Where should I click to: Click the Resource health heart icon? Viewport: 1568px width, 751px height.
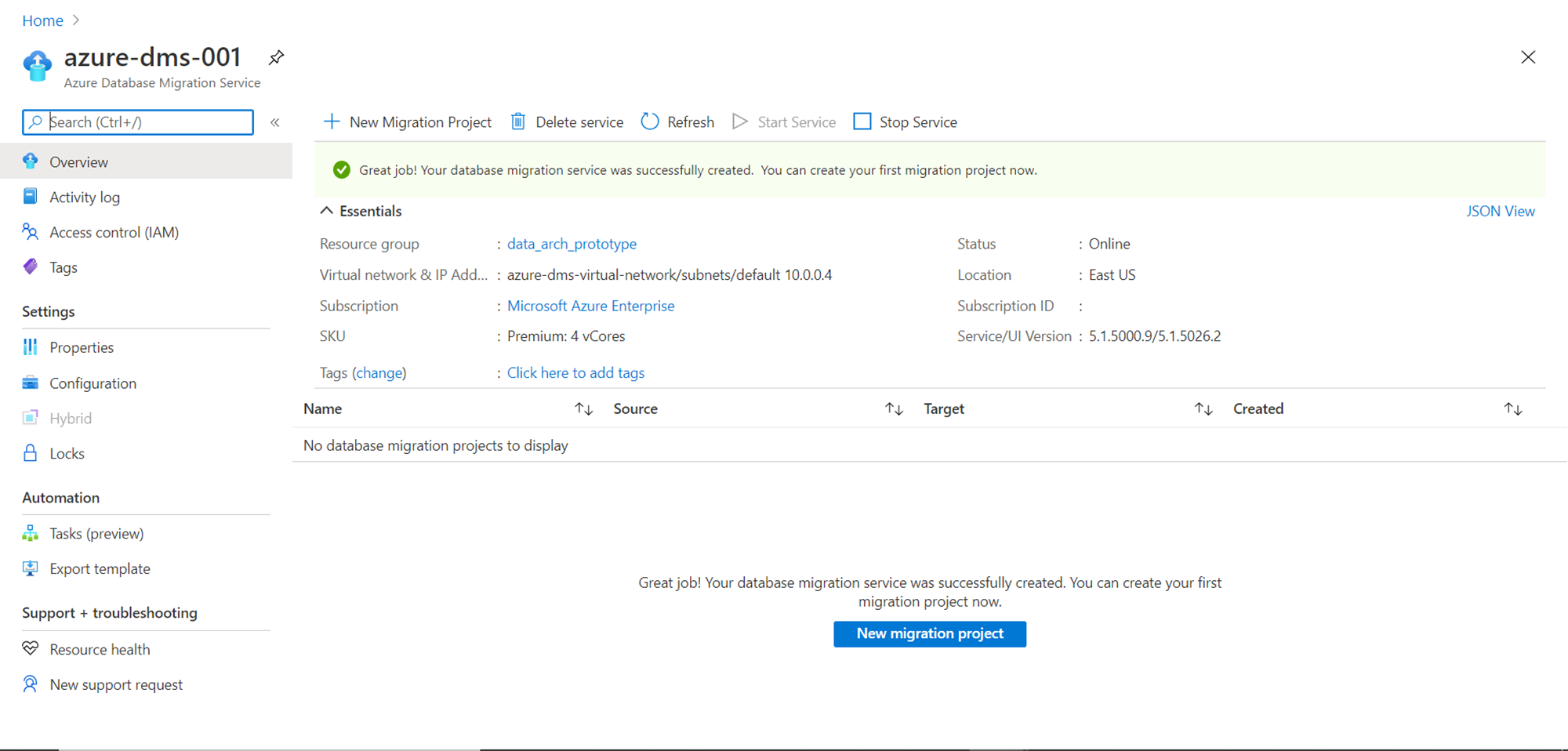coord(31,648)
